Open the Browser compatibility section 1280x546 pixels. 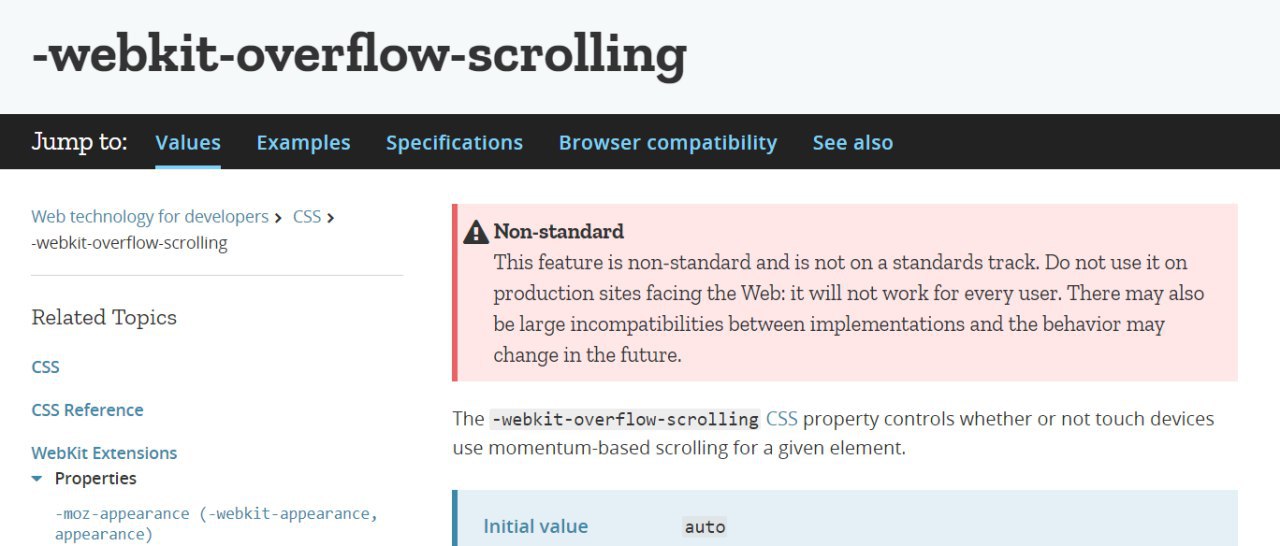(667, 143)
